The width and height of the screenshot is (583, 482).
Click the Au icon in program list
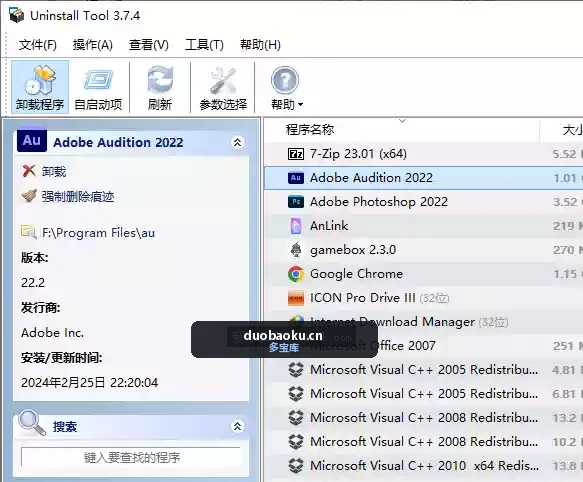click(x=296, y=178)
